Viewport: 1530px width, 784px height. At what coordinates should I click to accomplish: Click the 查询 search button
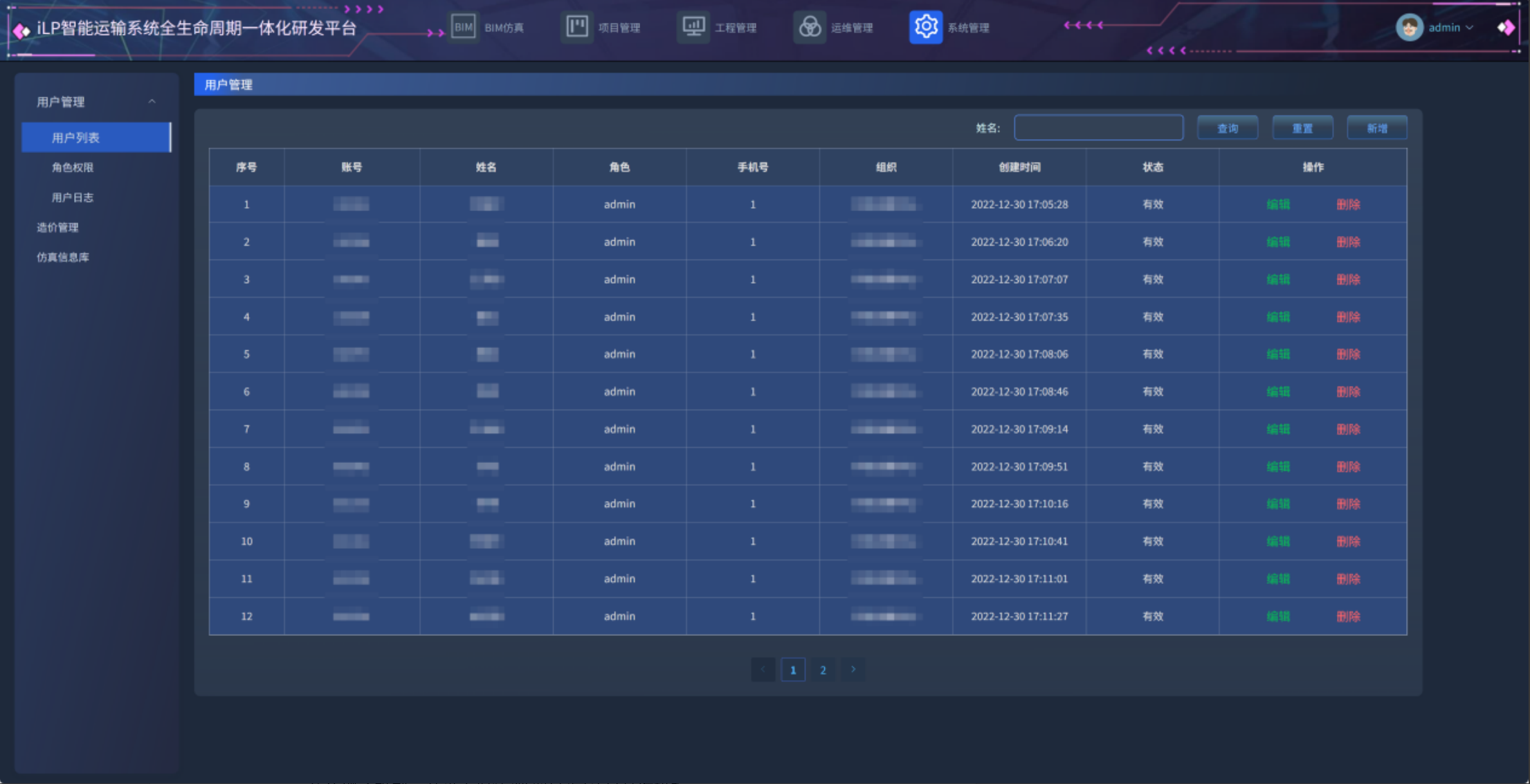pyautogui.click(x=1227, y=128)
